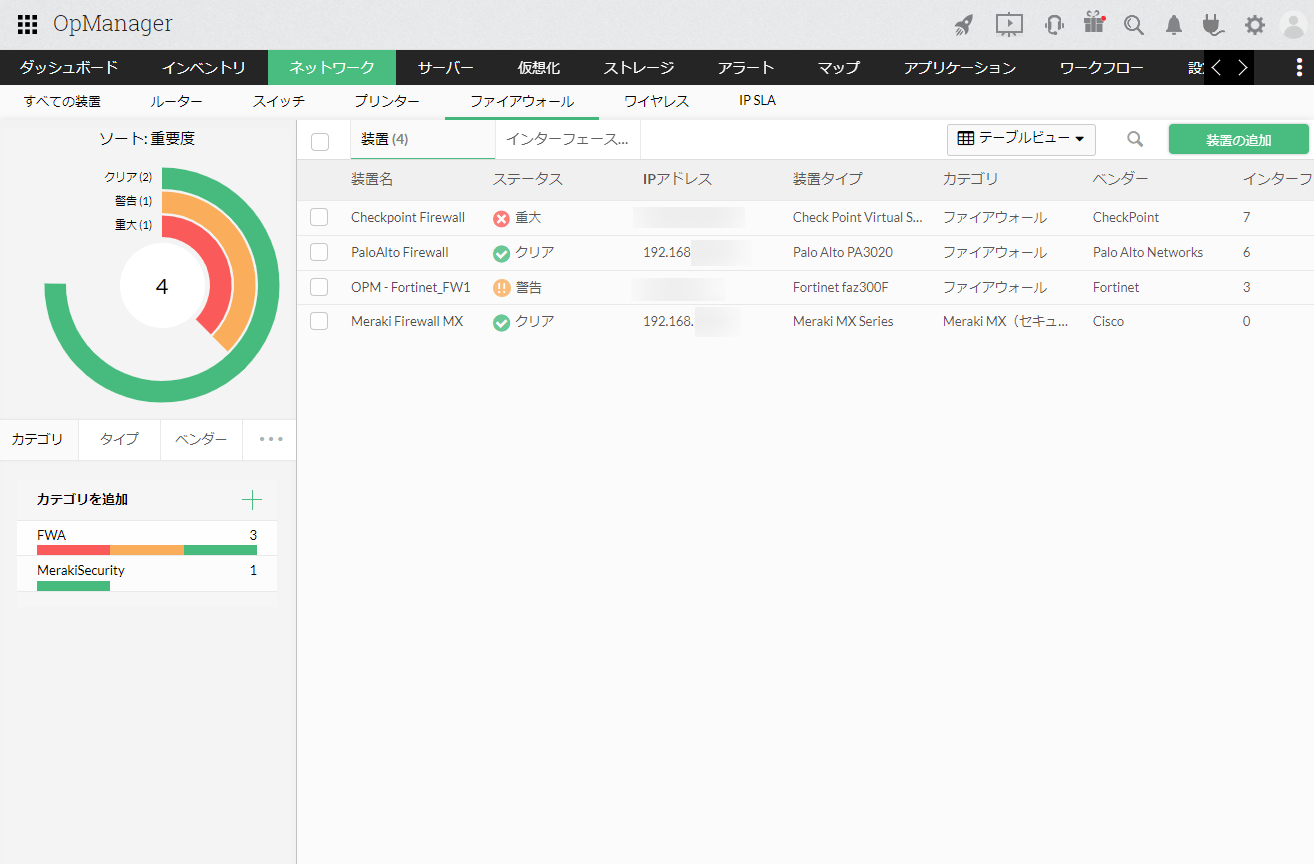Image resolution: width=1314 pixels, height=864 pixels.
Task: Open the テーブルビュー view dropdown
Action: [1021, 139]
